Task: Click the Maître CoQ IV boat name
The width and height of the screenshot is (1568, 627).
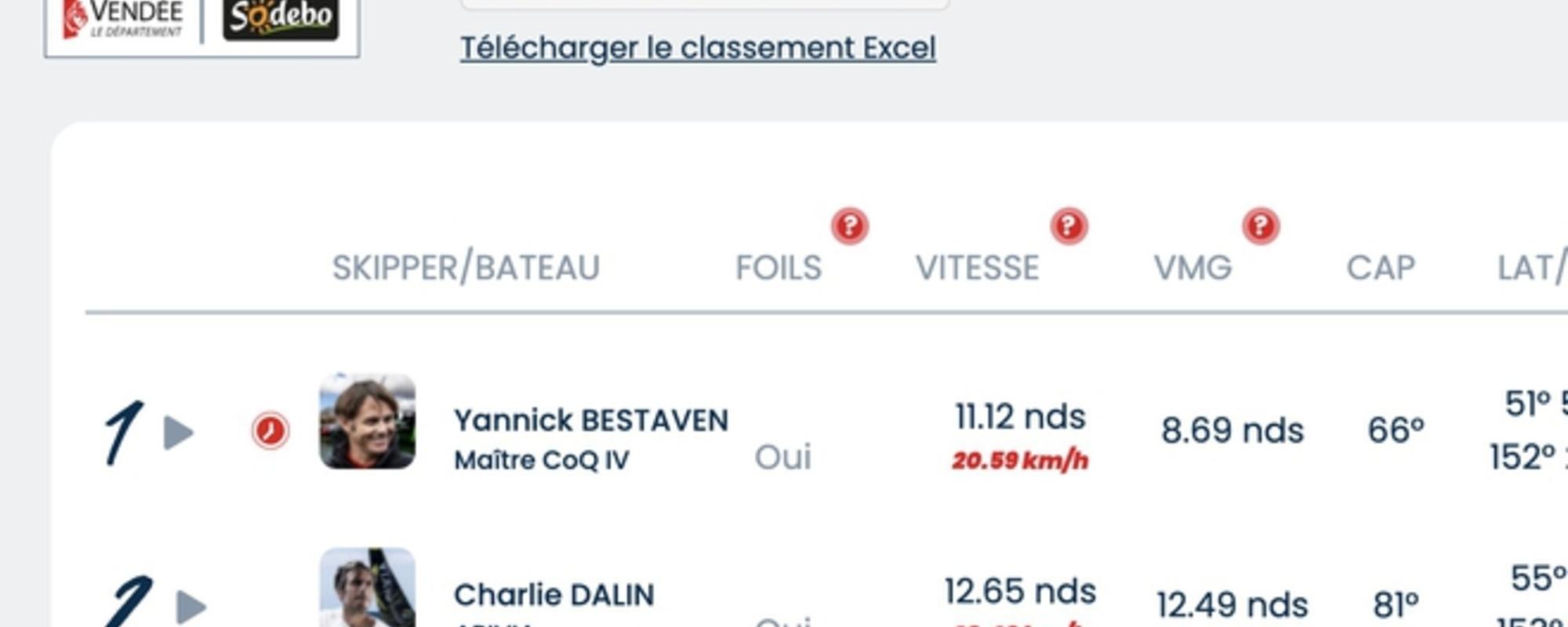Action: coord(542,460)
